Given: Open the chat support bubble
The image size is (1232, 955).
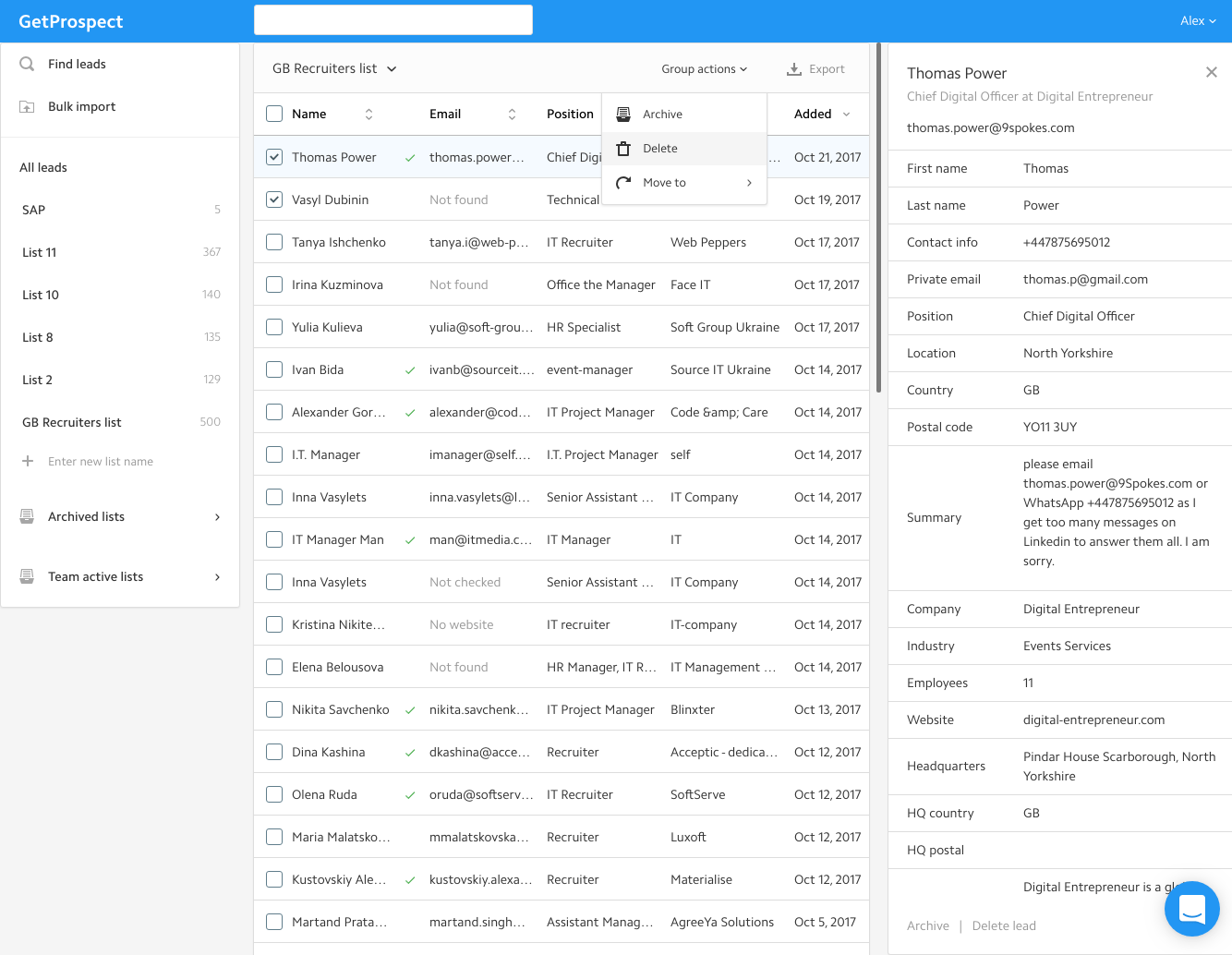Looking at the screenshot, I should click(x=1191, y=909).
